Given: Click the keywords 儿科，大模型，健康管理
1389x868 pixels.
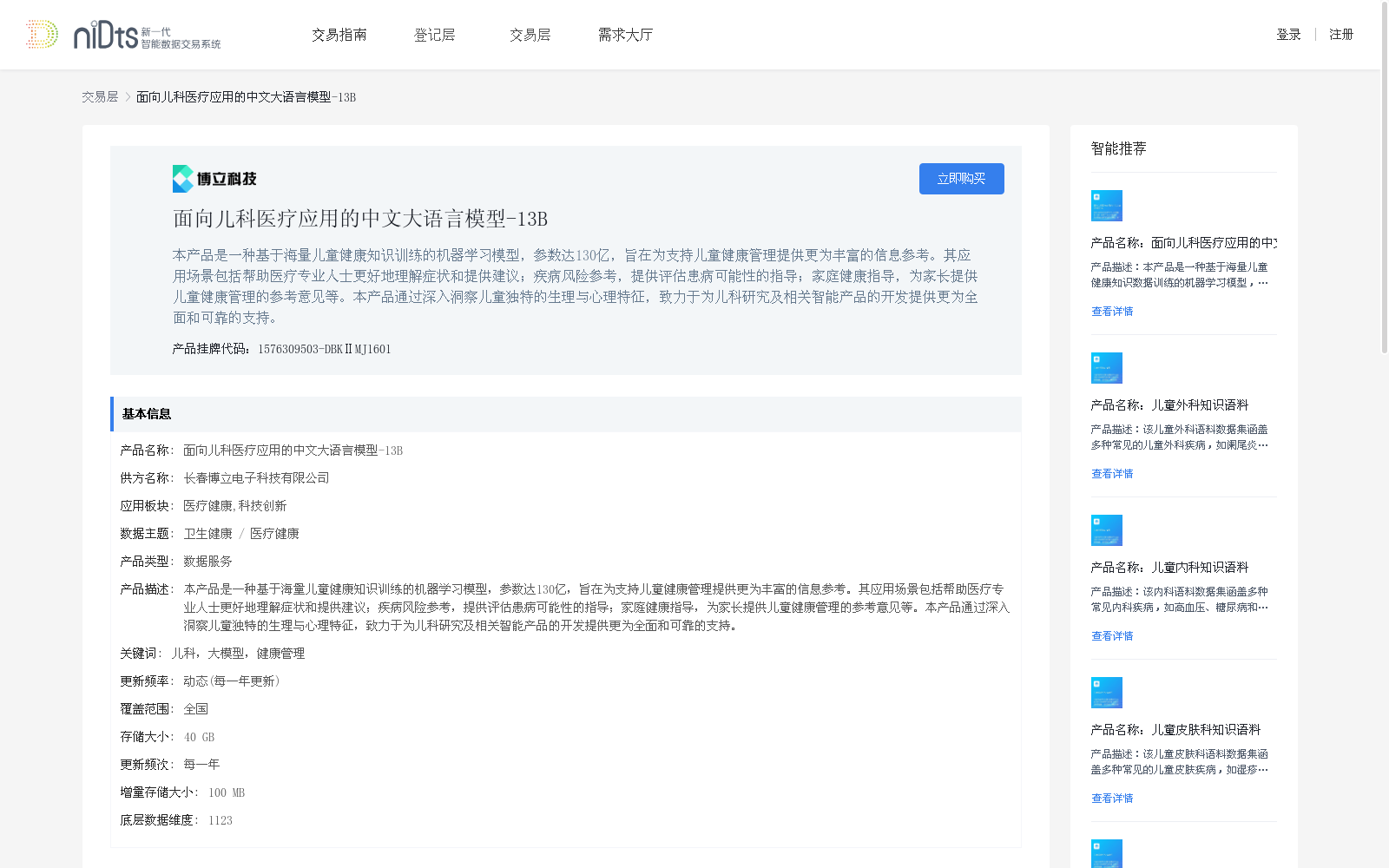Looking at the screenshot, I should [238, 654].
